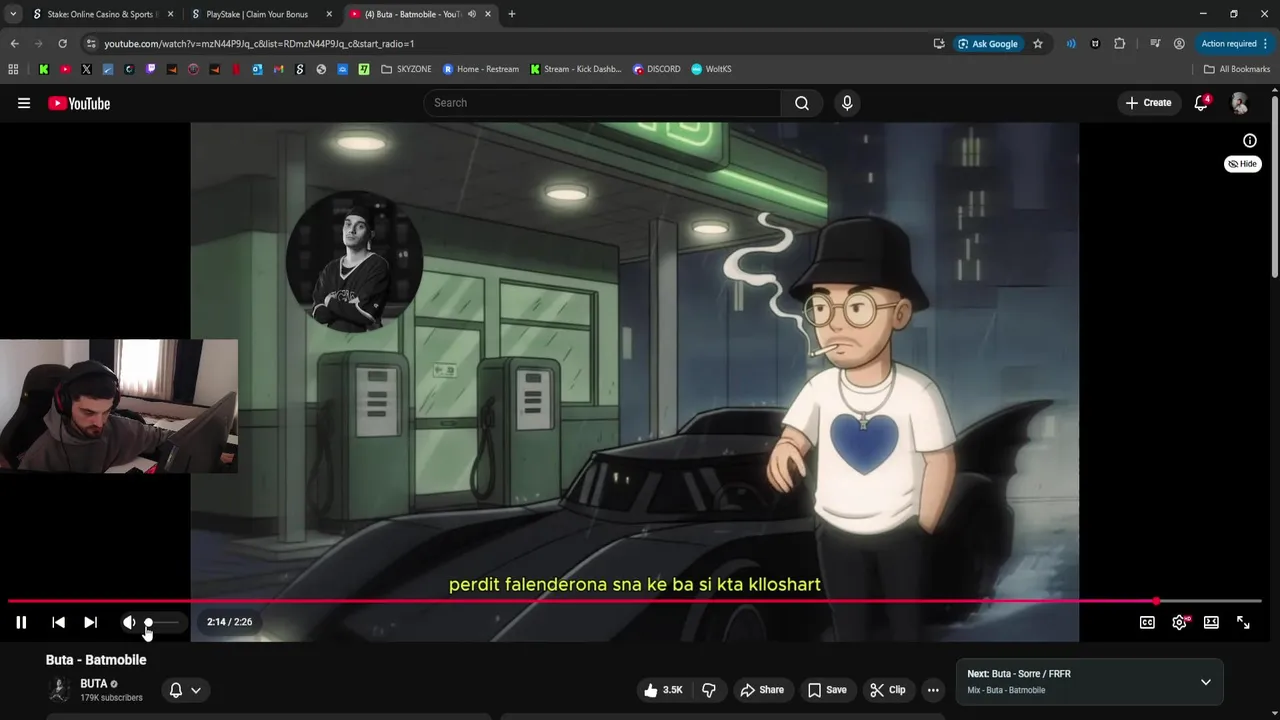Open subscription notification bell dropdown
Screen dimensions: 1280x720
click(x=185, y=690)
